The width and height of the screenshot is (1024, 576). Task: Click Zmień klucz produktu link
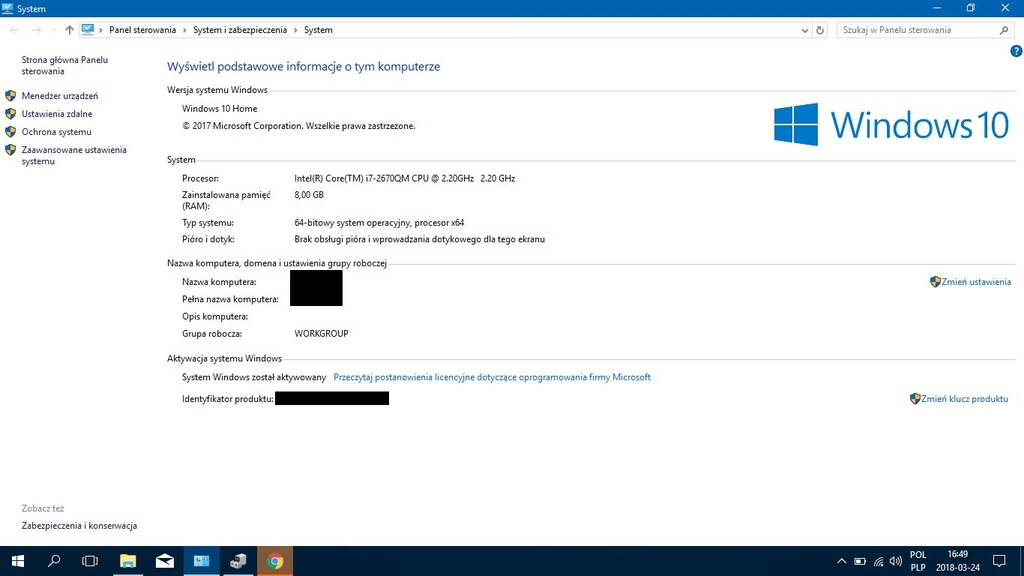tap(964, 399)
